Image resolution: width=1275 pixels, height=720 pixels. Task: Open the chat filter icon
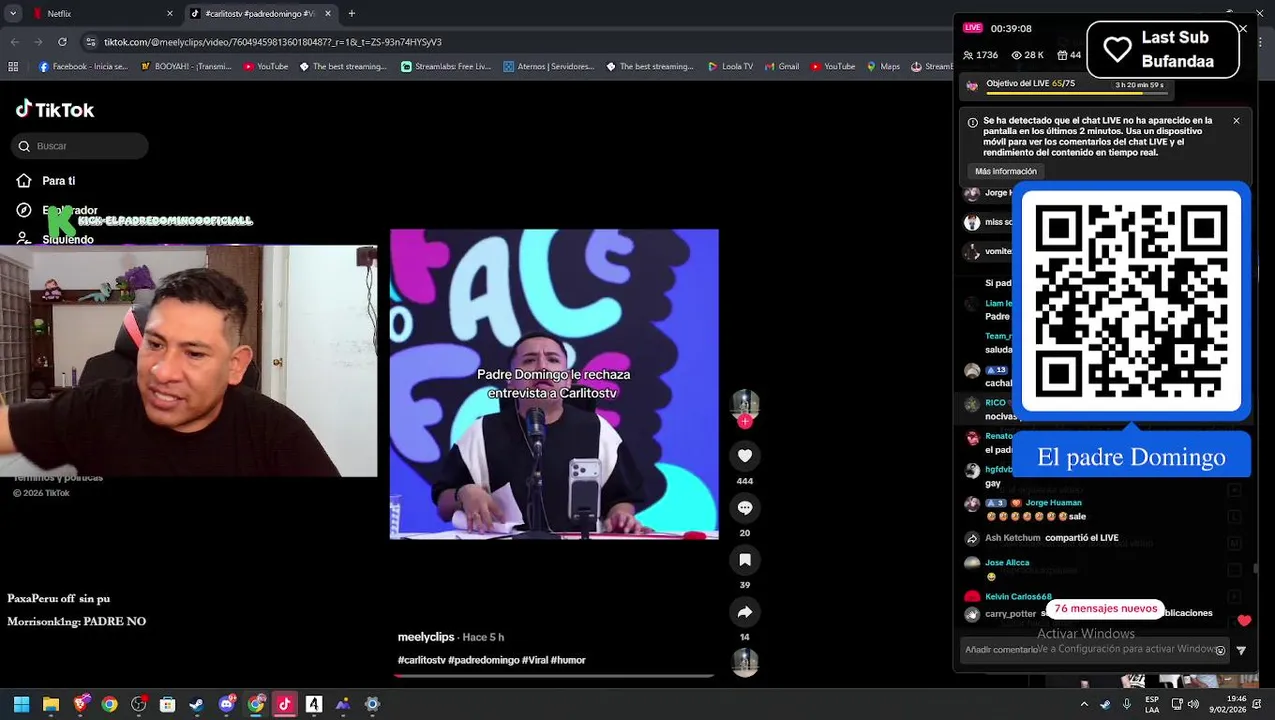pos(1241,650)
